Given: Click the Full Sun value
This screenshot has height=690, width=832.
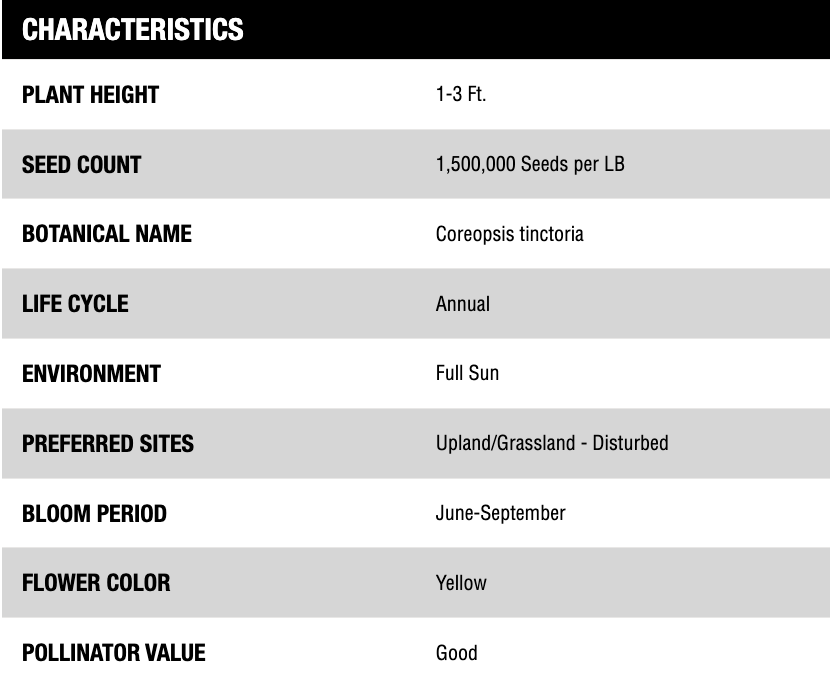Looking at the screenshot, I should click(x=467, y=374).
